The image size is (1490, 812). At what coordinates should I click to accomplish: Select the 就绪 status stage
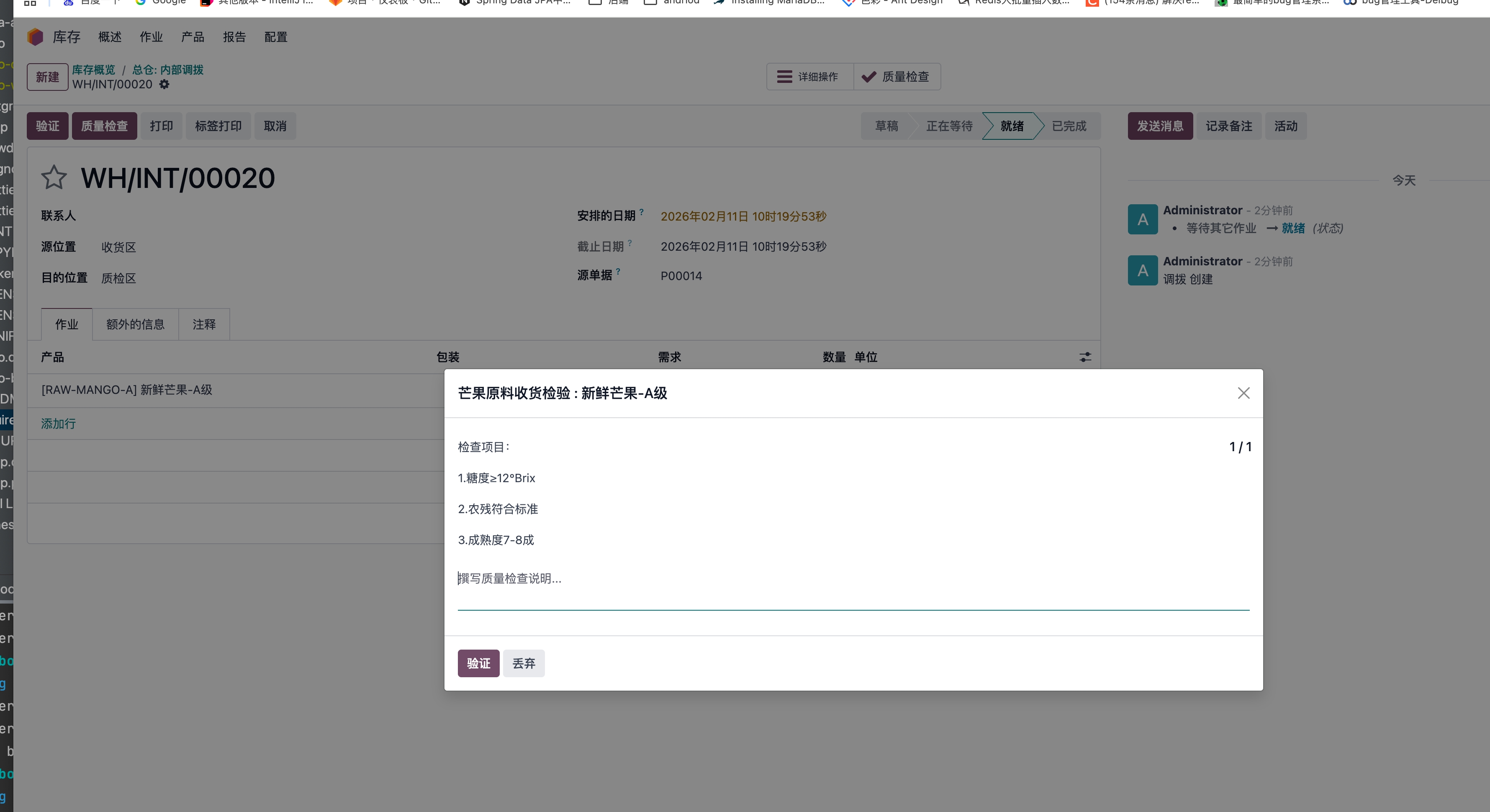pyautogui.click(x=1012, y=126)
